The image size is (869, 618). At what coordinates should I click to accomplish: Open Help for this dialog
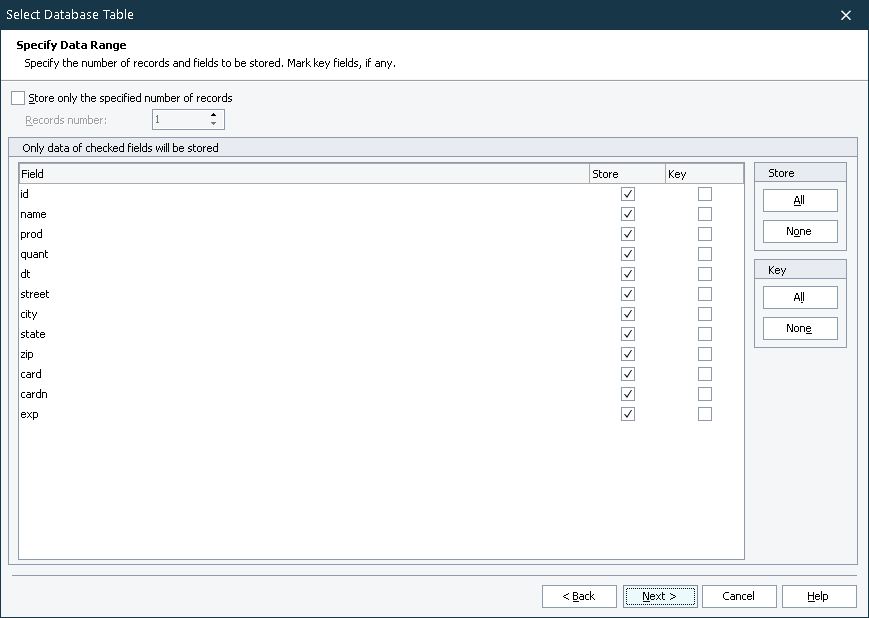point(818,596)
